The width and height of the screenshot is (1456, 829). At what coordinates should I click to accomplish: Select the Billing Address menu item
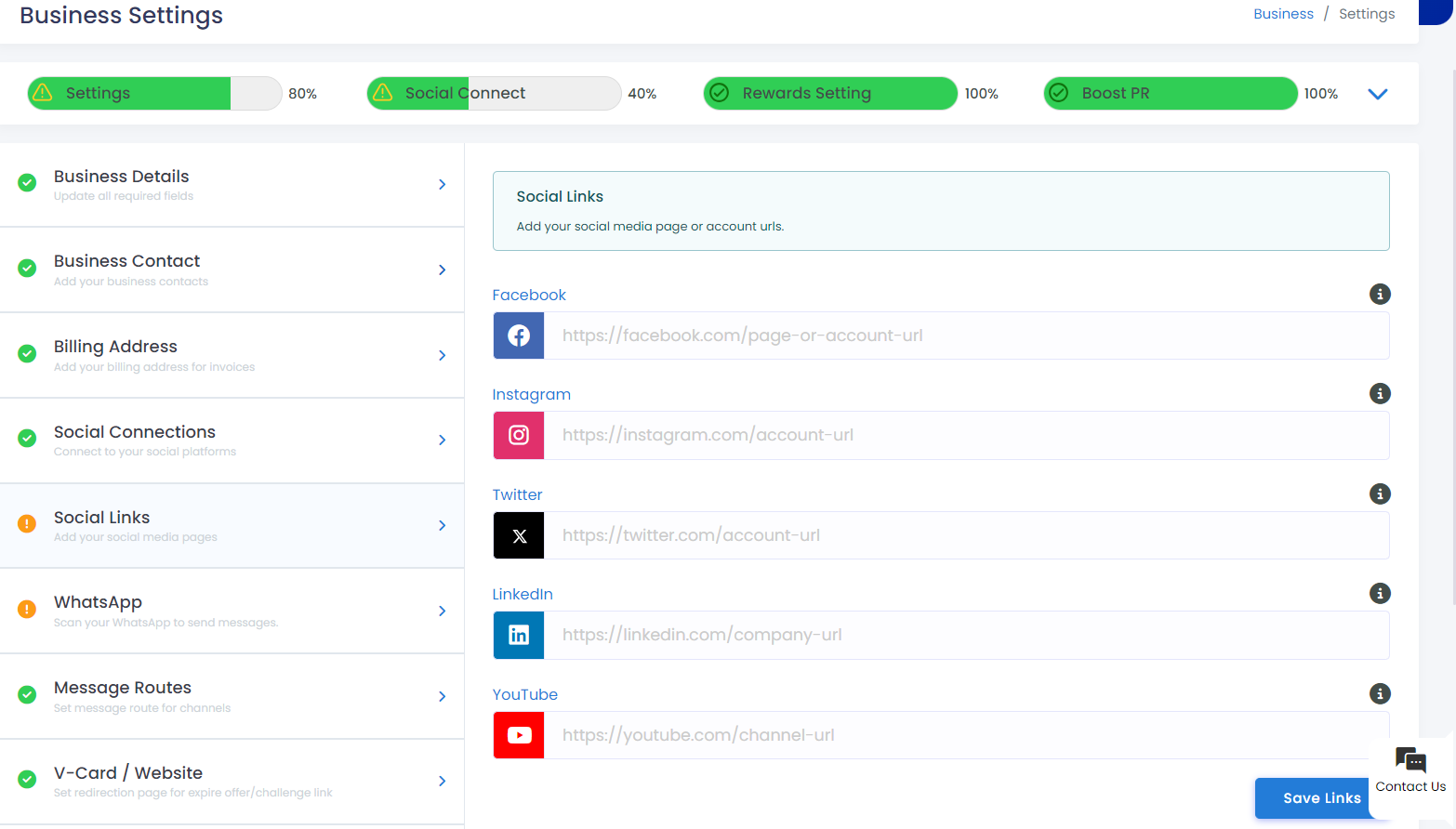pos(232,356)
